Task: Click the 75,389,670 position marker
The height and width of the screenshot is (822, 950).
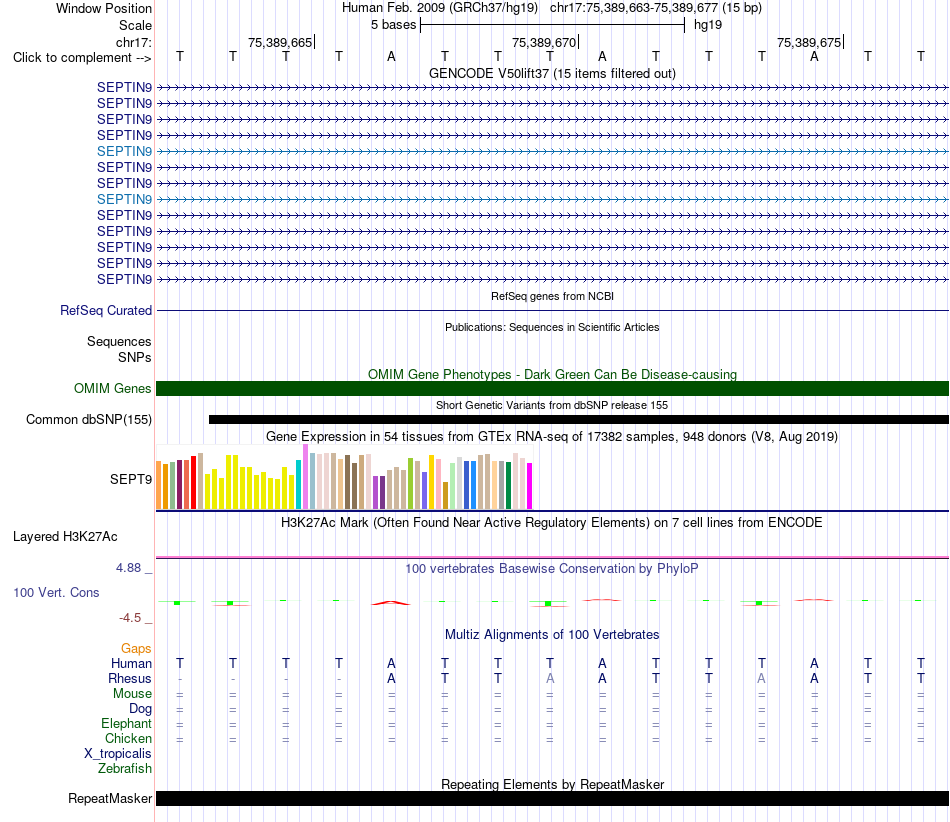Action: click(x=545, y=42)
